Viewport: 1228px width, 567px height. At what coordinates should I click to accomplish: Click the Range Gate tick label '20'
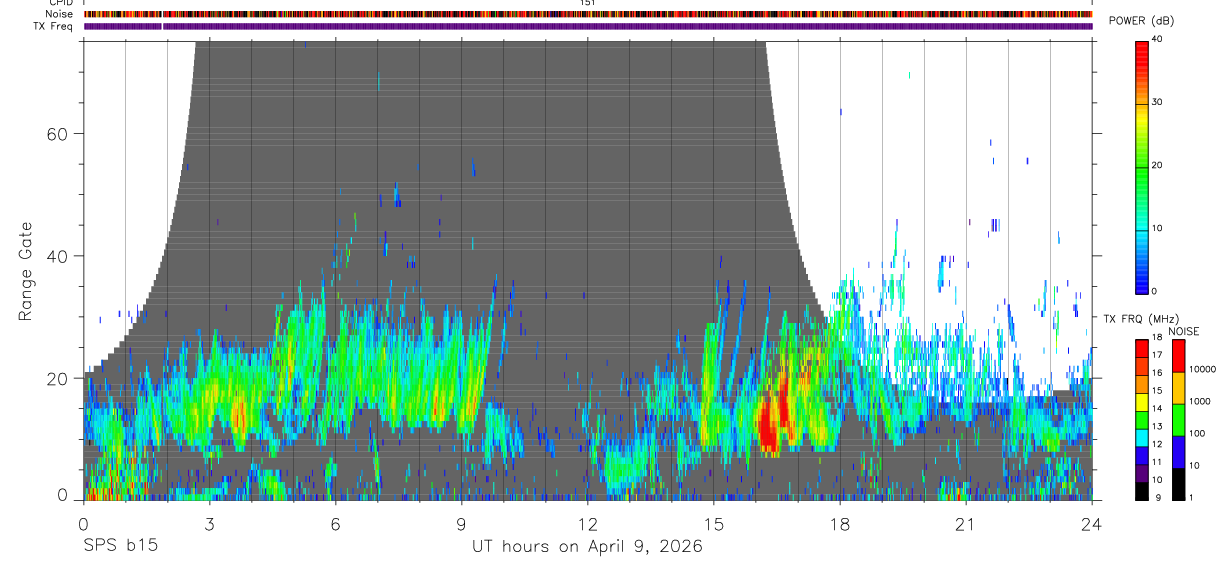coord(57,378)
